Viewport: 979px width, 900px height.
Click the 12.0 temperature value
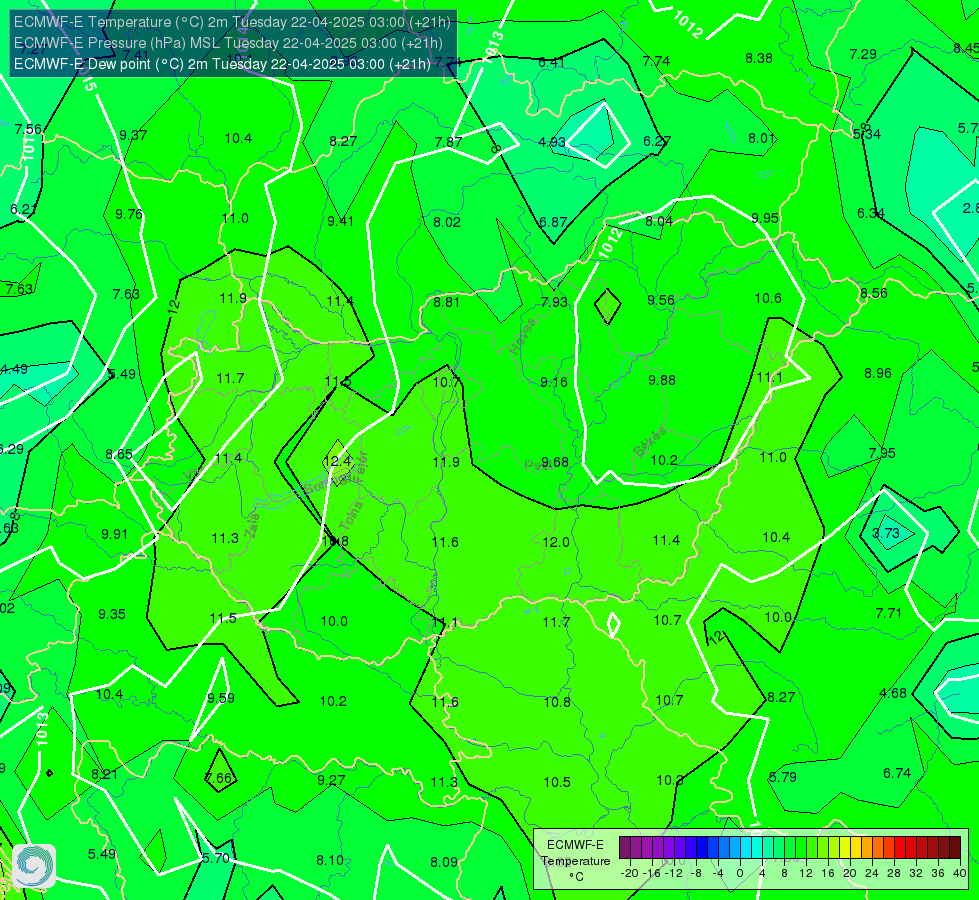coord(556,542)
